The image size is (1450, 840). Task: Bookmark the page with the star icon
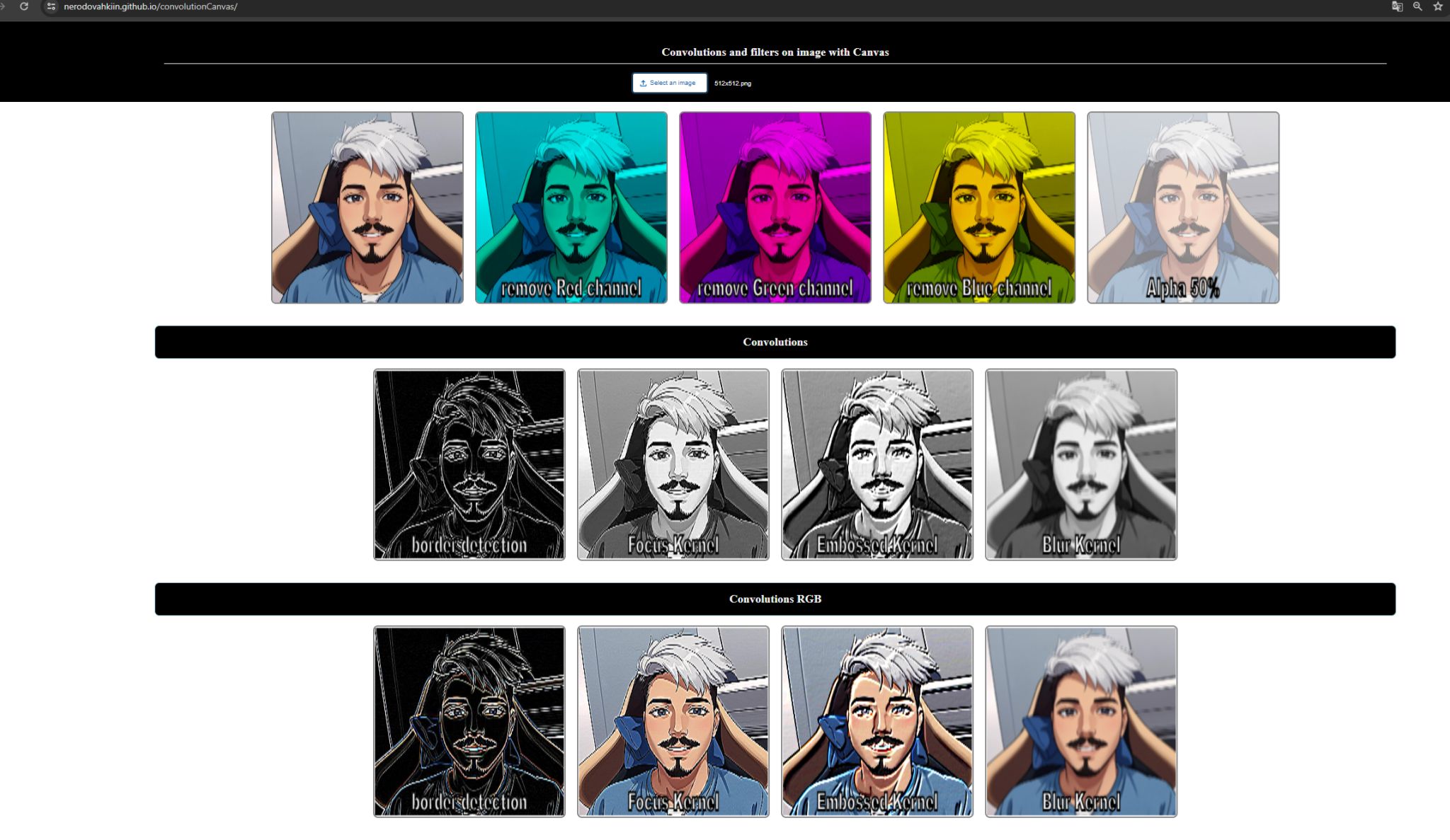tap(1438, 6)
